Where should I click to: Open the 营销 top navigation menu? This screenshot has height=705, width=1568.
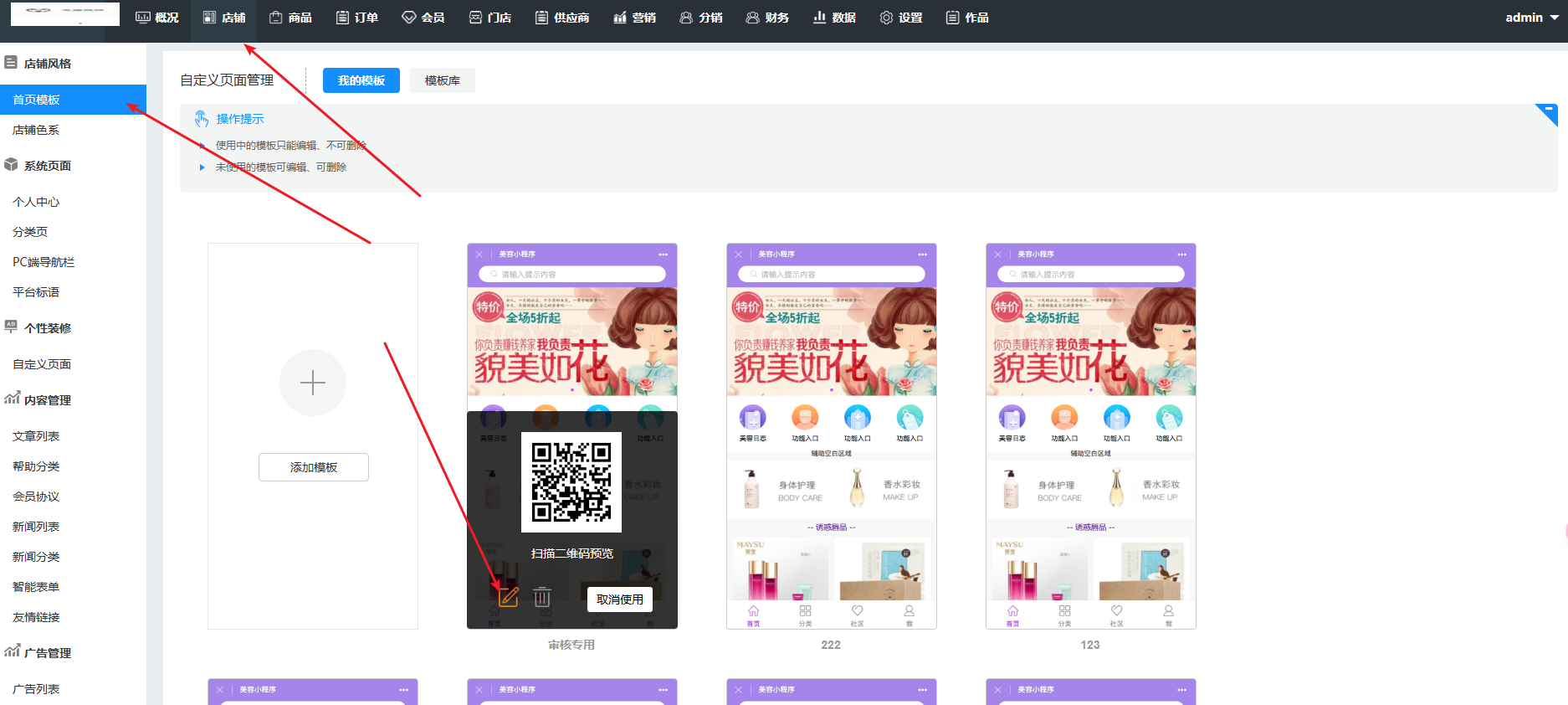point(634,18)
